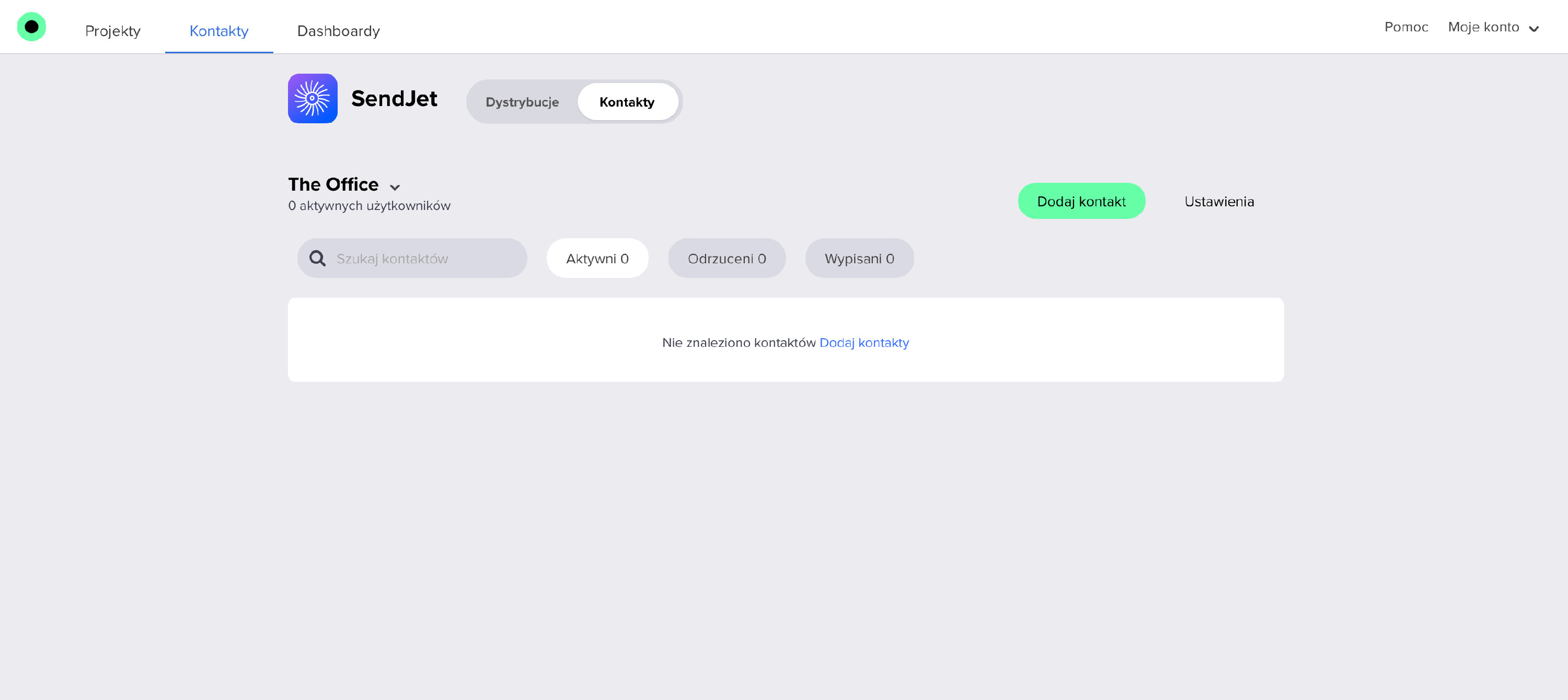Switch toggle to Dystrybucje
Image resolution: width=1568 pixels, height=700 pixels.
coord(522,102)
